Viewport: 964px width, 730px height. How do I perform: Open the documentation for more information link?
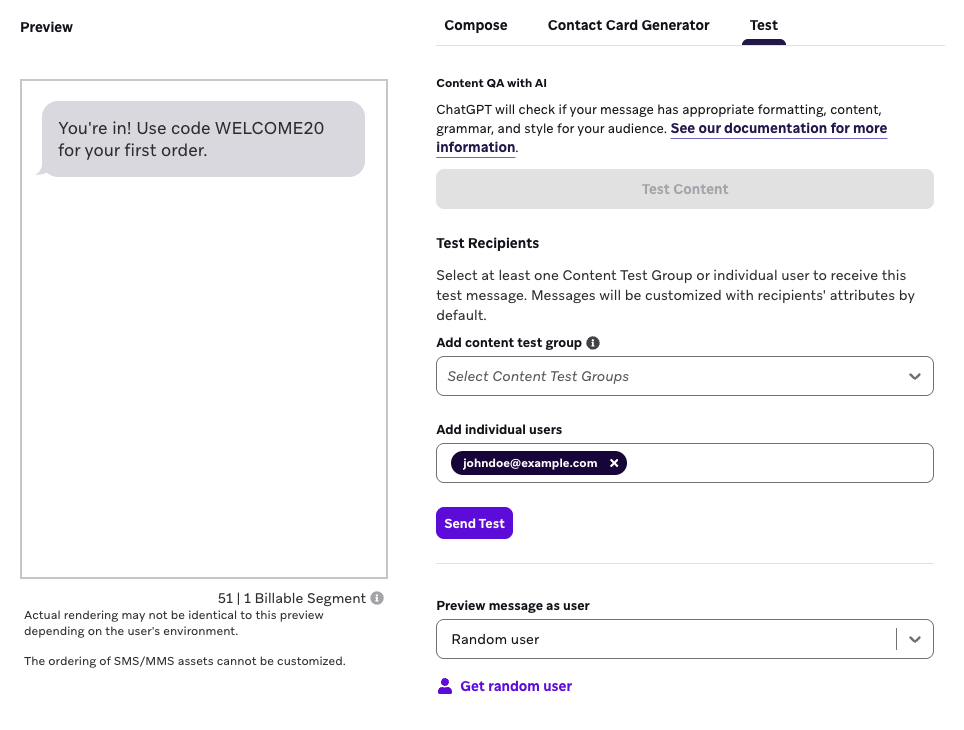point(662,138)
